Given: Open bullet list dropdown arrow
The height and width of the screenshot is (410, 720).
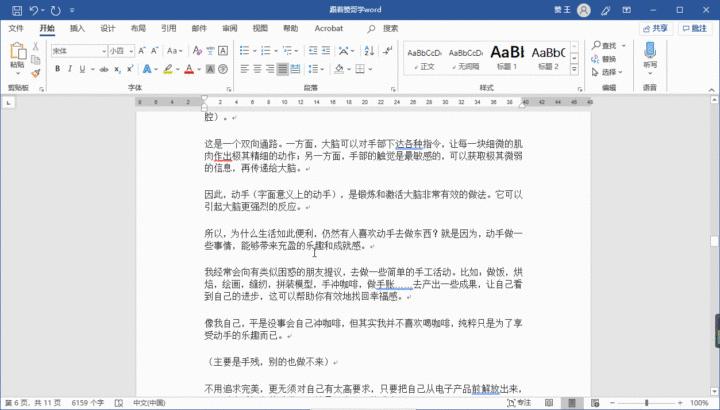Looking at the screenshot, I should click(x=254, y=51).
